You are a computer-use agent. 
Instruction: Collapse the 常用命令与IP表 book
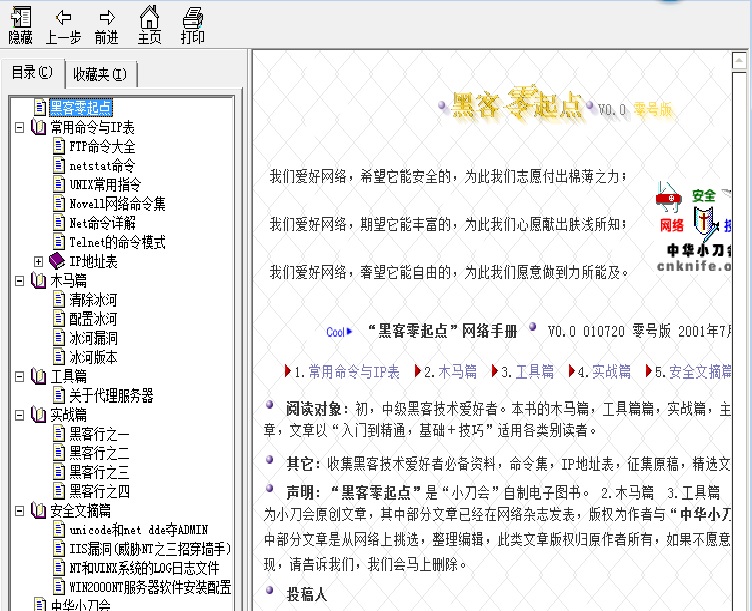(20, 127)
